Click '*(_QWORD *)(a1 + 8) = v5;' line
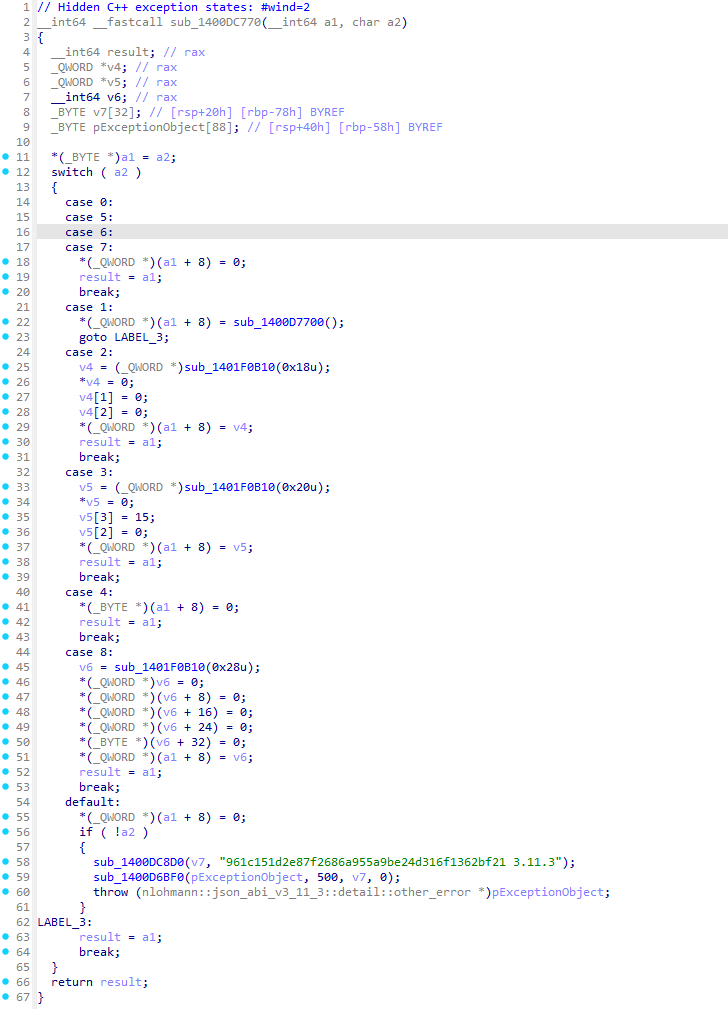The image size is (728, 1009). [166, 547]
